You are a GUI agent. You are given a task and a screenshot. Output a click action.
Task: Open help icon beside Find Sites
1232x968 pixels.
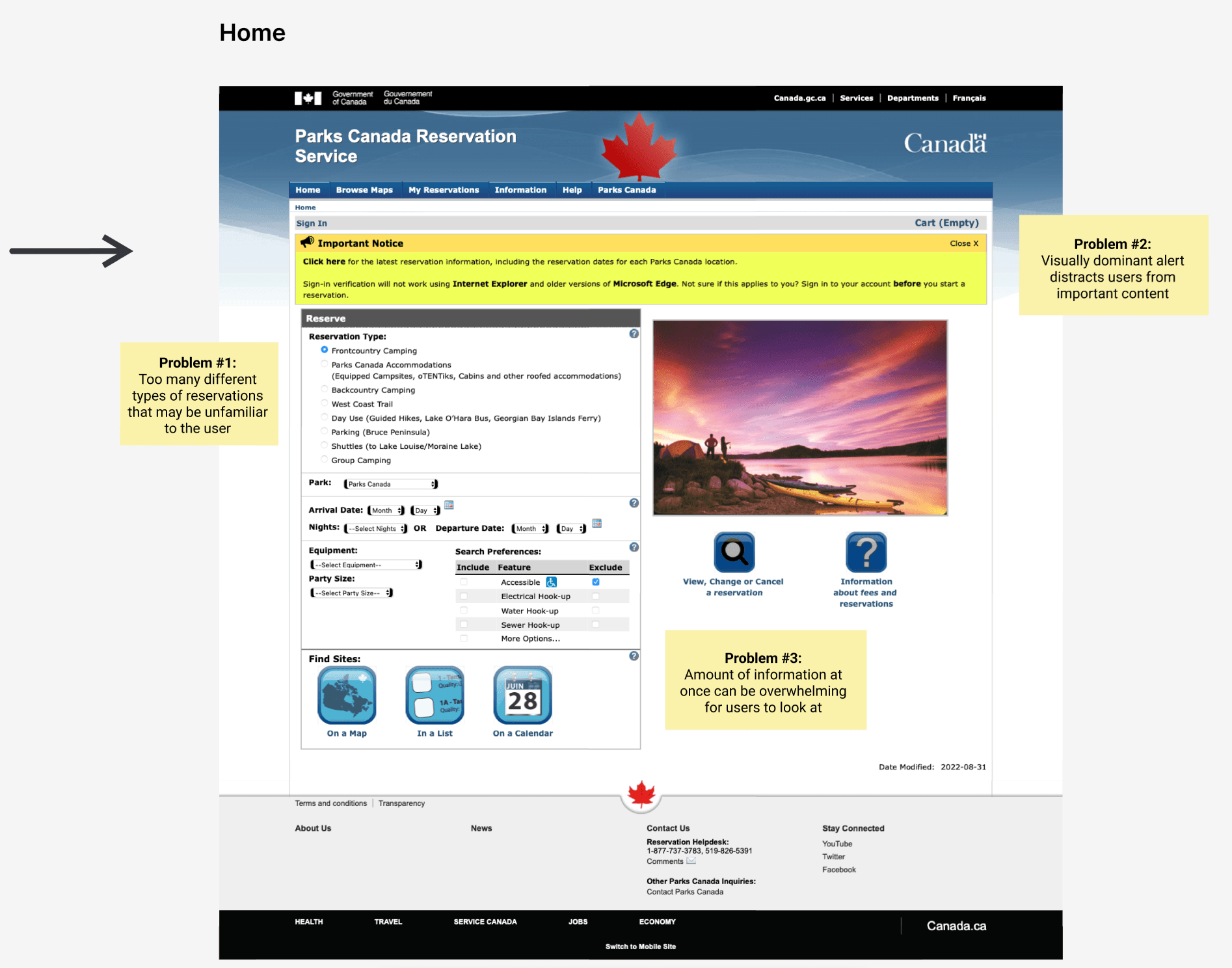coord(634,656)
